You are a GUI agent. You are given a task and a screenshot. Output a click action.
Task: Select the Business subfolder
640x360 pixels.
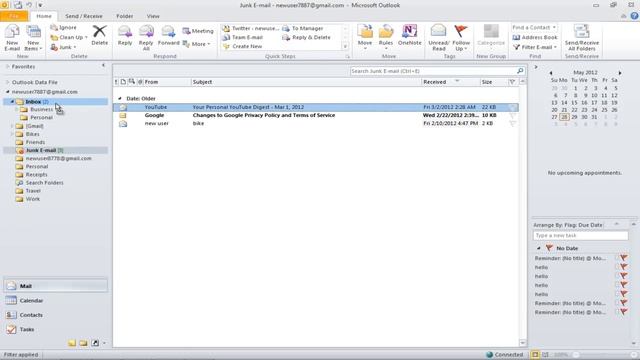[42, 109]
